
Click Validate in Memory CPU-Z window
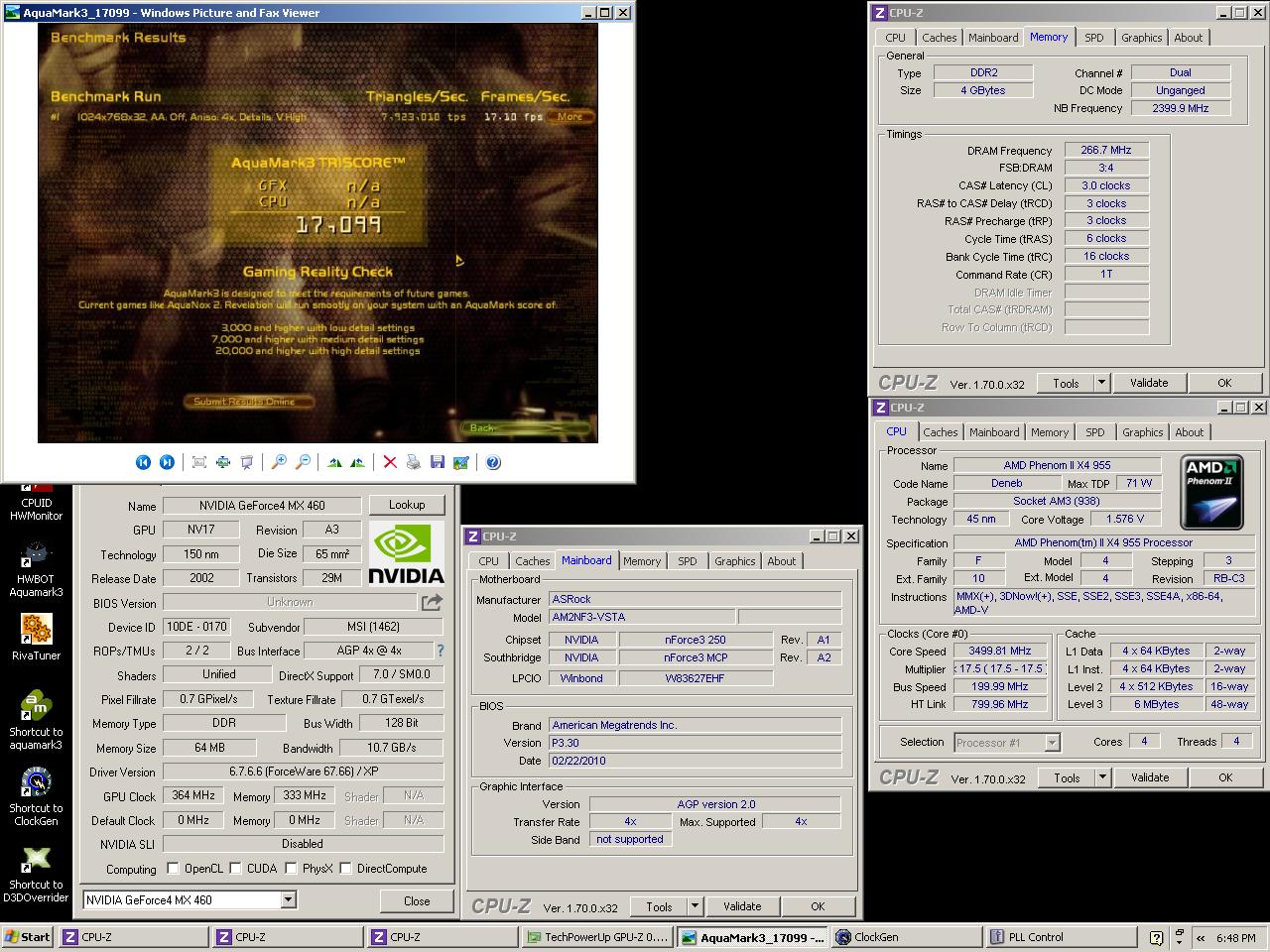pos(1149,383)
